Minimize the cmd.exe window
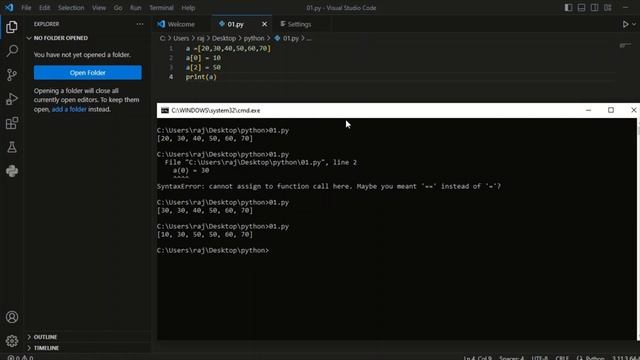The image size is (640, 360). point(588,110)
